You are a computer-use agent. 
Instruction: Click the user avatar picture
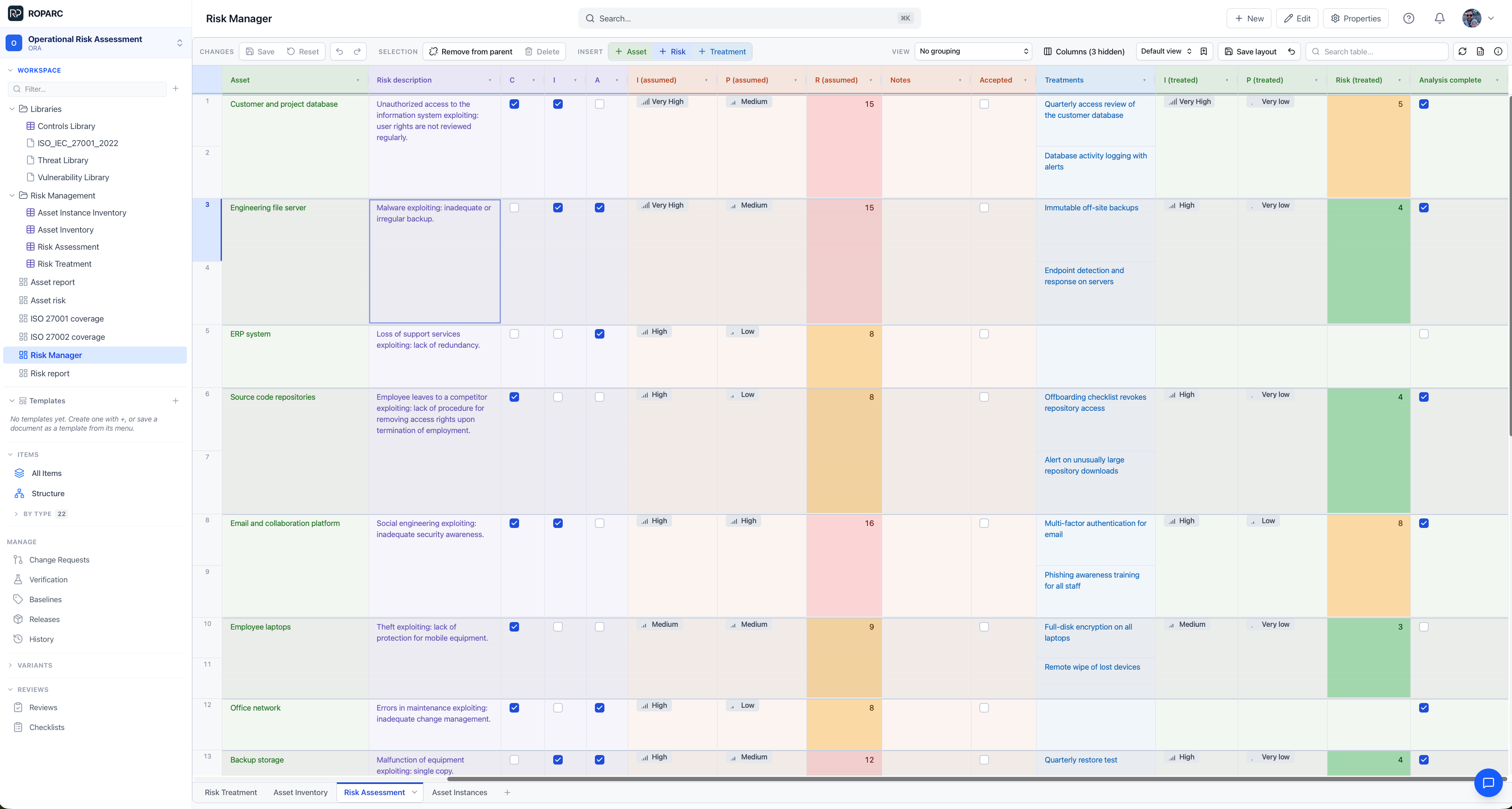1472,18
